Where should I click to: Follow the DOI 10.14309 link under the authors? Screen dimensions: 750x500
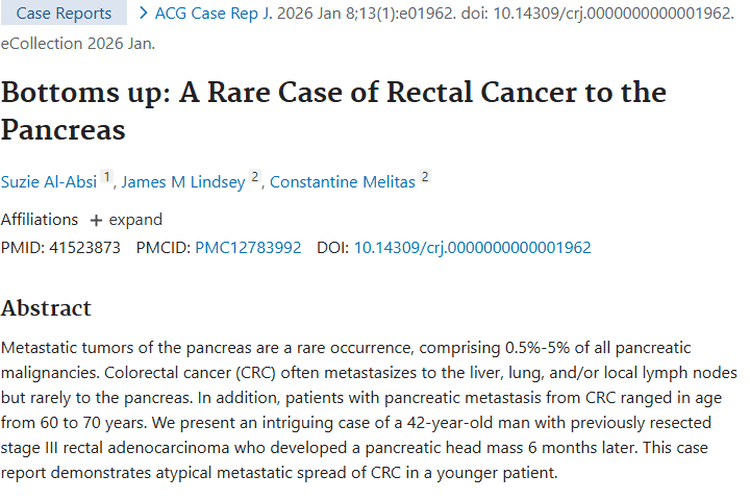coord(472,247)
